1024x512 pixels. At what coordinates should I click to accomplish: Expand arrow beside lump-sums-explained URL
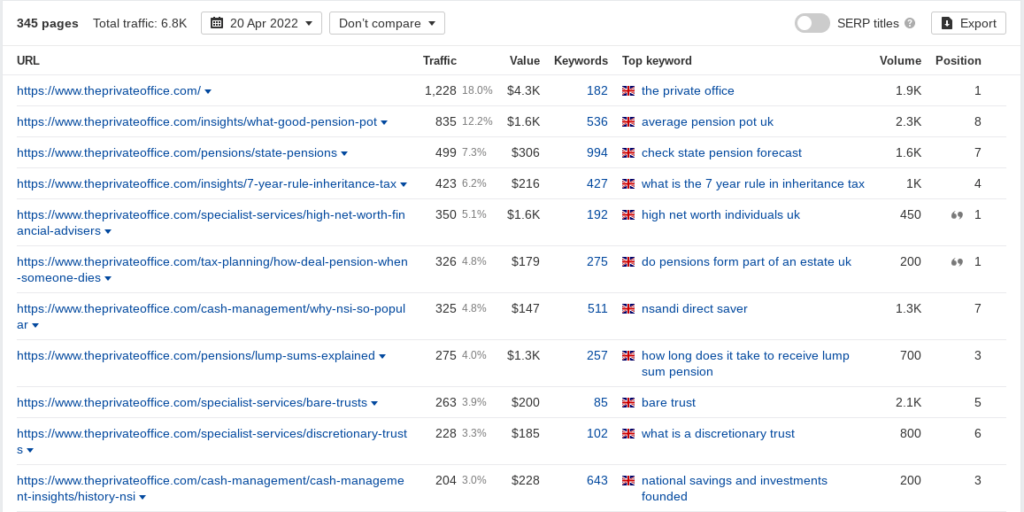(x=382, y=357)
